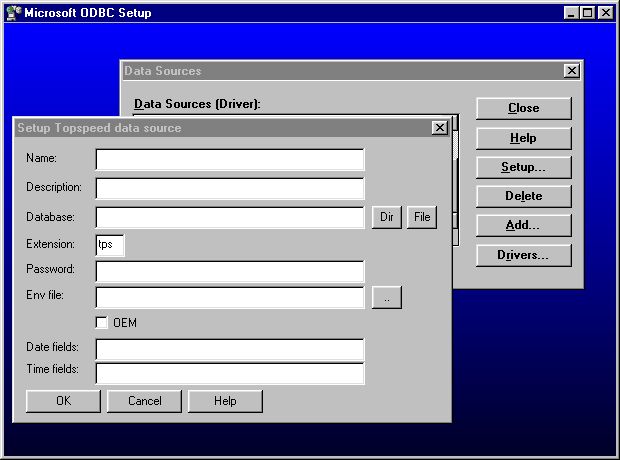Viewport: 620px width, 460px height.
Task: Click the Date fields input box
Action: tap(230, 349)
